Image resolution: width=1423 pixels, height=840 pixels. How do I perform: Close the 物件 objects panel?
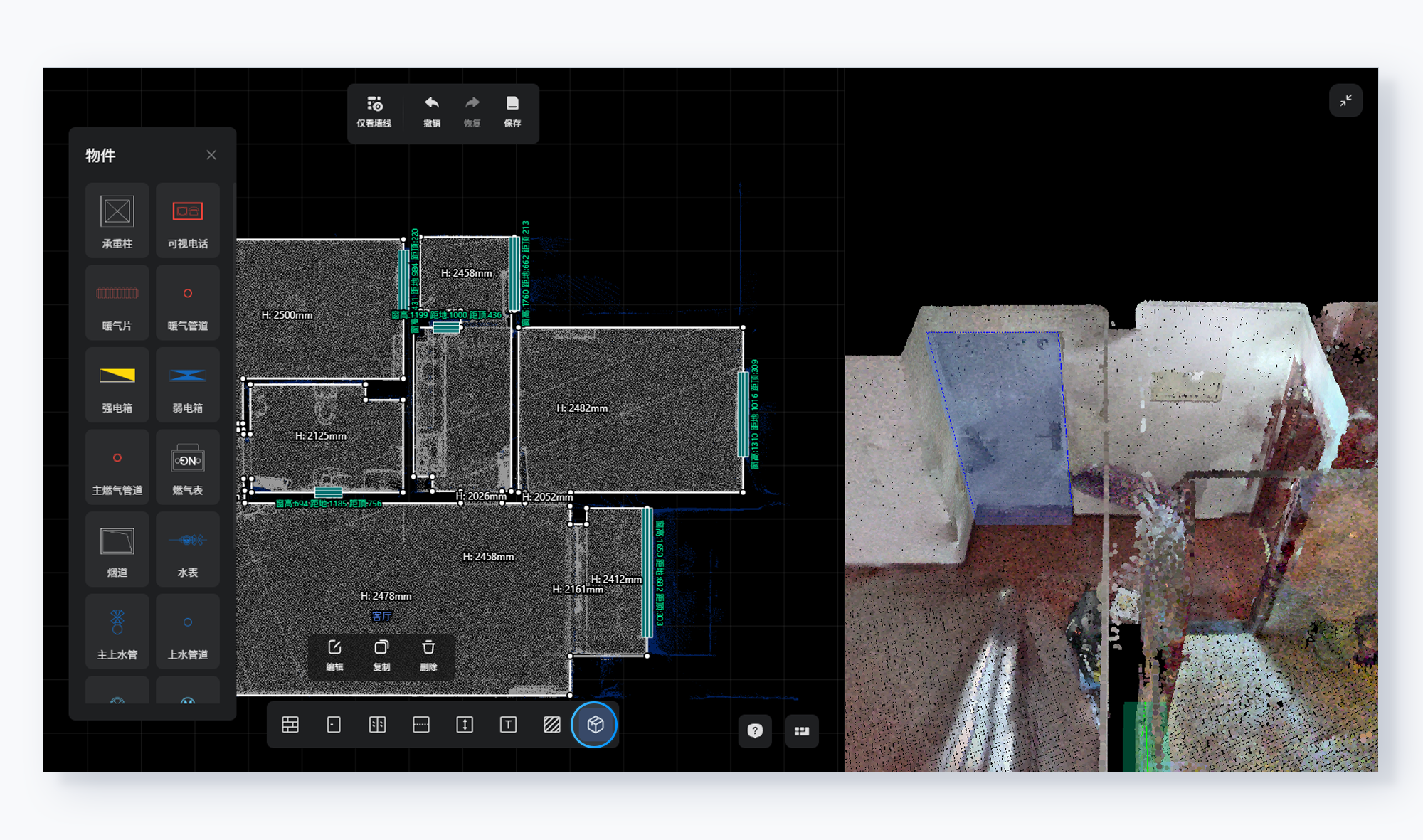point(211,155)
